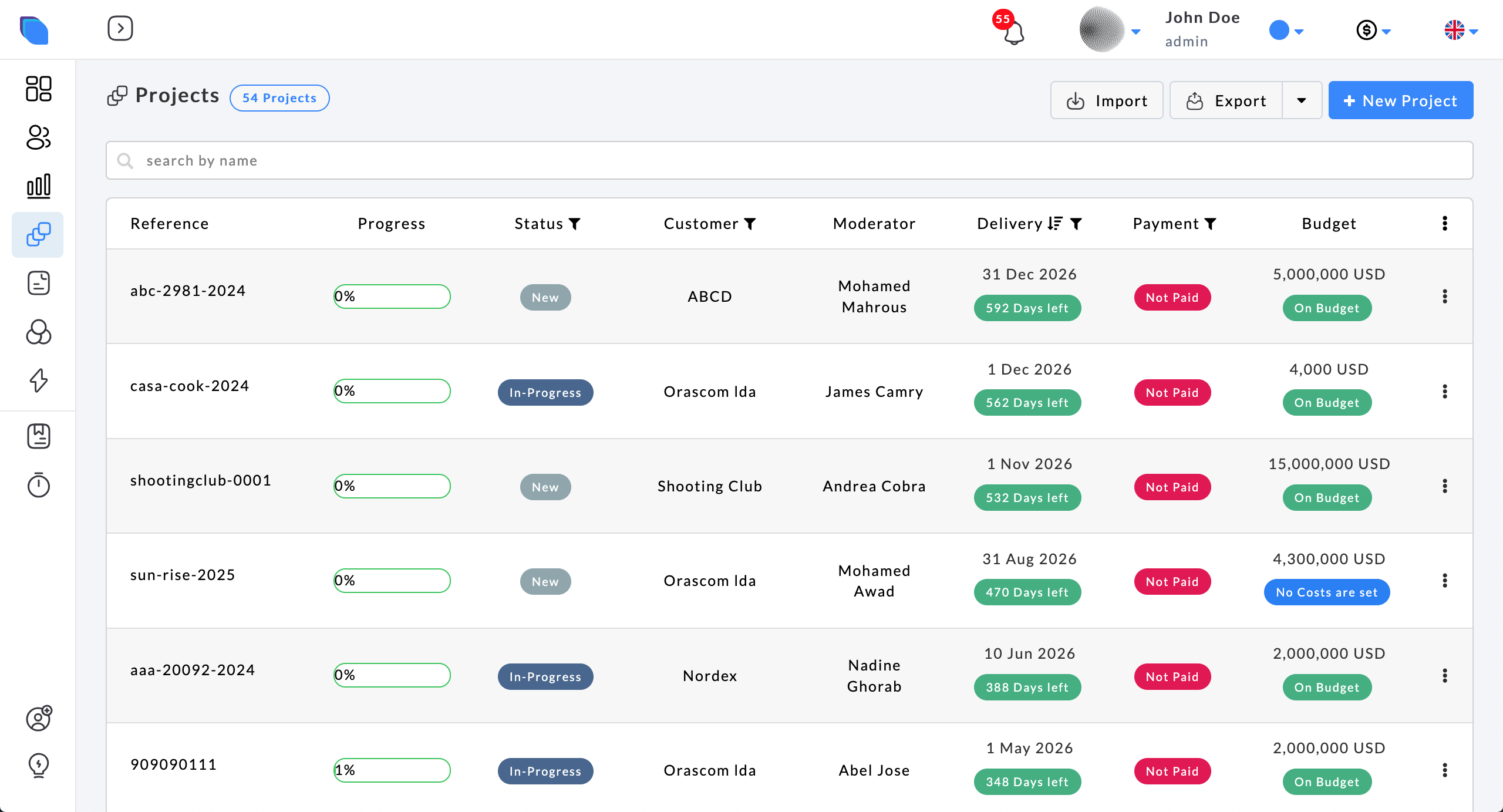This screenshot has width=1503, height=812.
Task: Open the bar chart reports icon
Action: pyautogui.click(x=39, y=186)
